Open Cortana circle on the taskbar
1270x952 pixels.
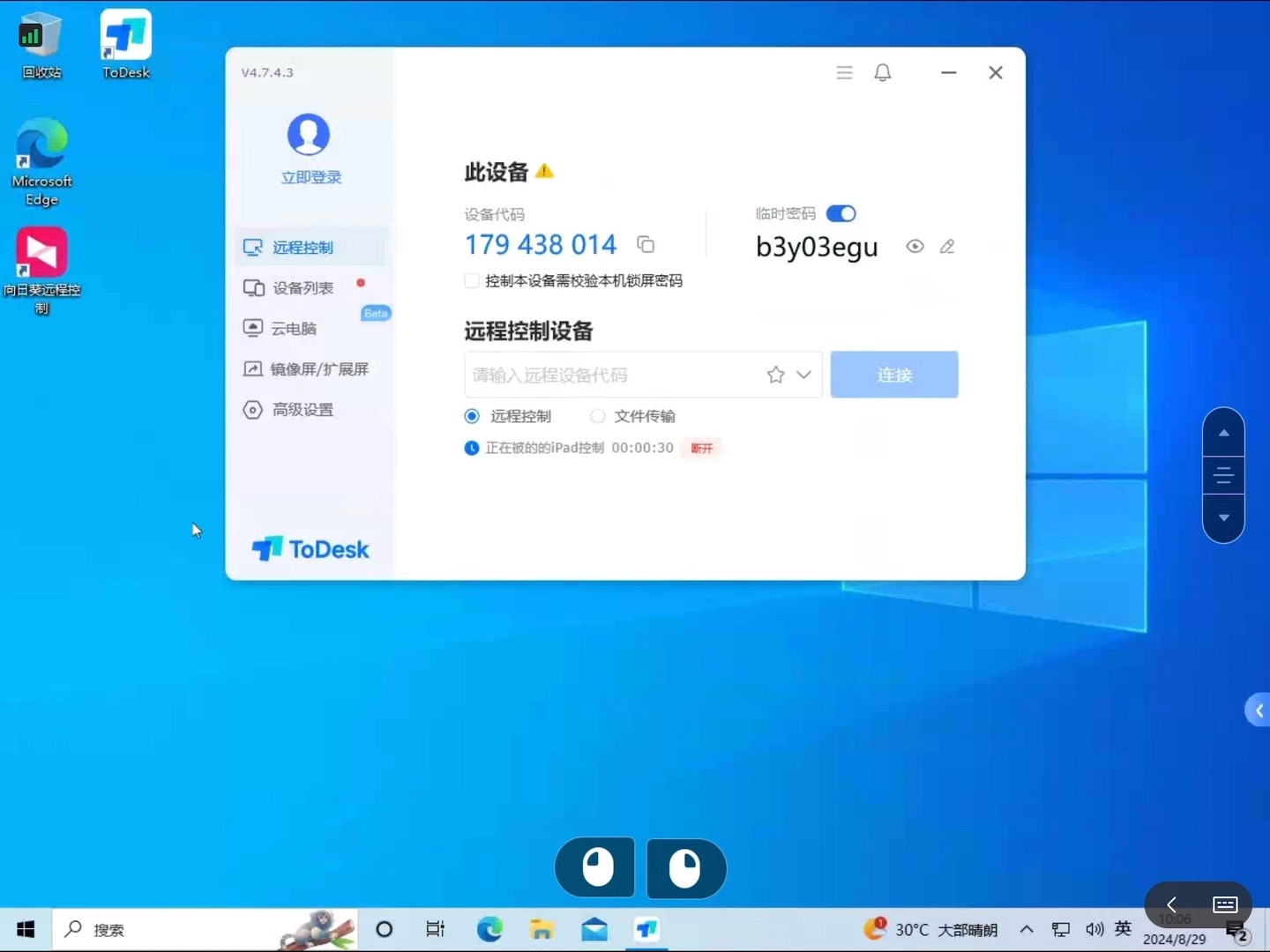[384, 929]
